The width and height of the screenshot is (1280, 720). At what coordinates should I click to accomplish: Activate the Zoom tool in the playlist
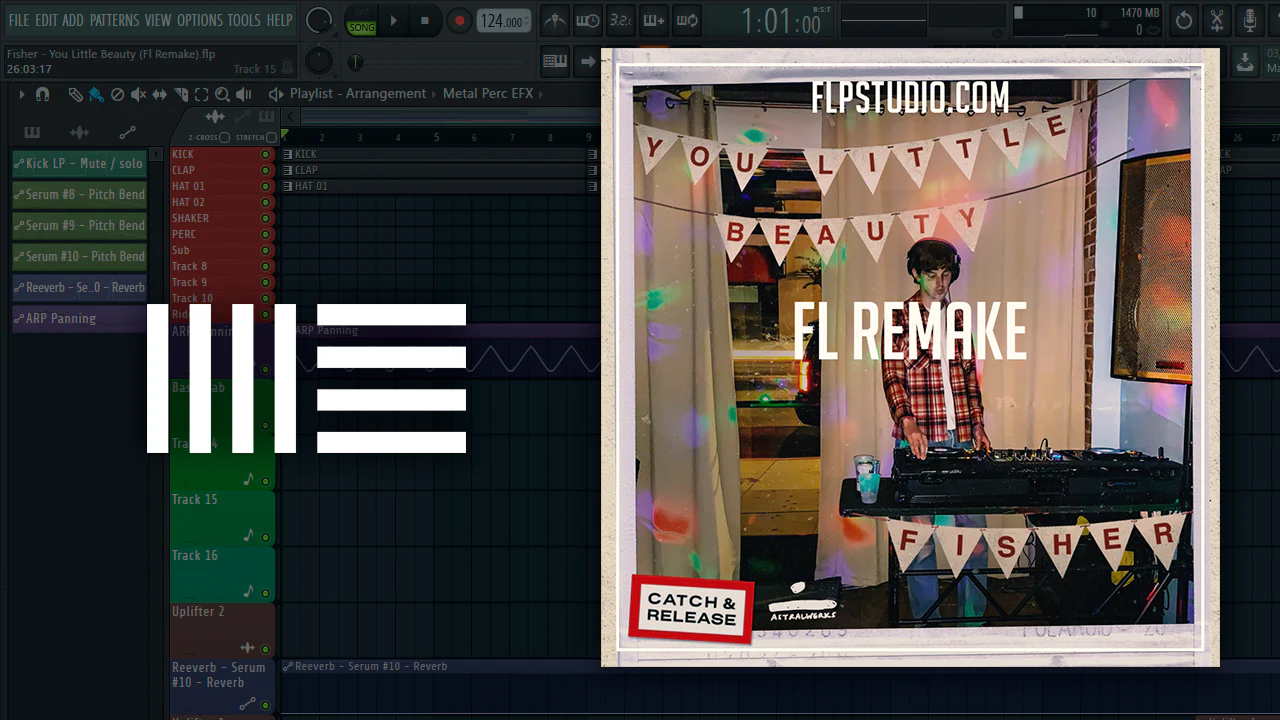222,93
